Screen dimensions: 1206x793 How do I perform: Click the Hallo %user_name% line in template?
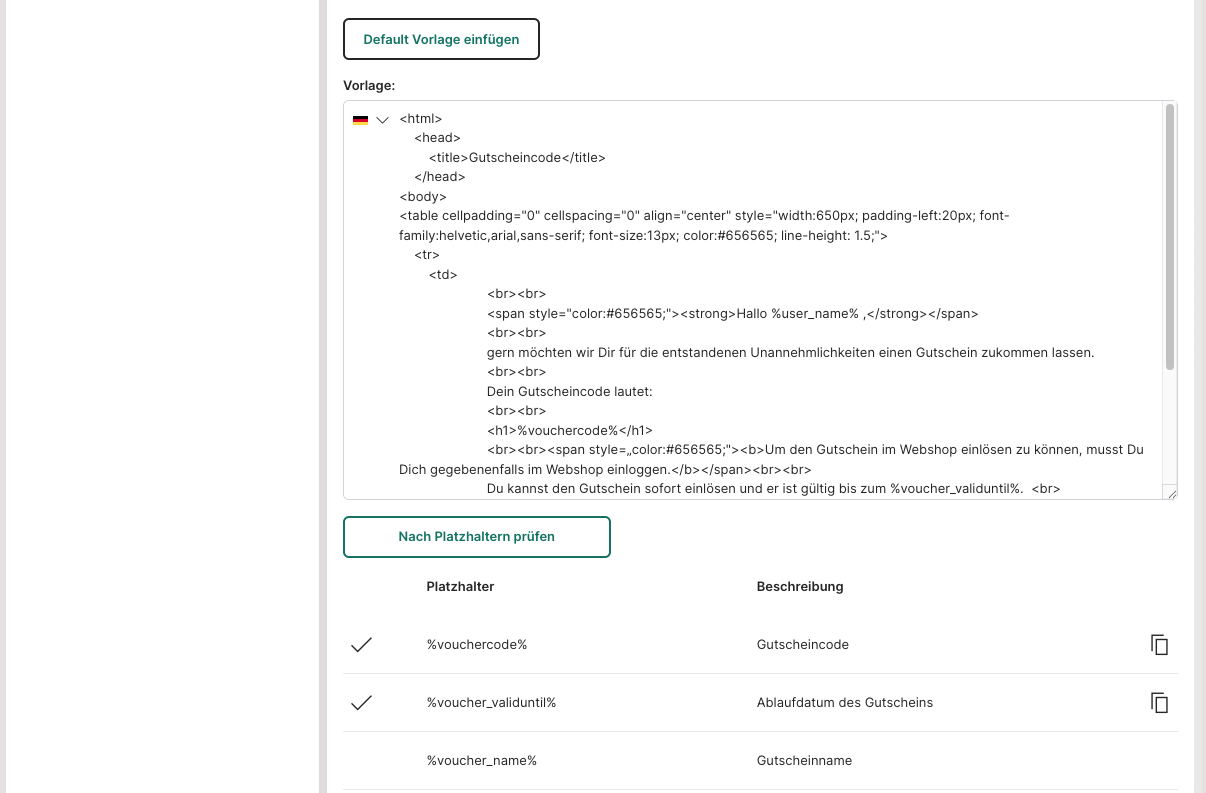tap(732, 313)
